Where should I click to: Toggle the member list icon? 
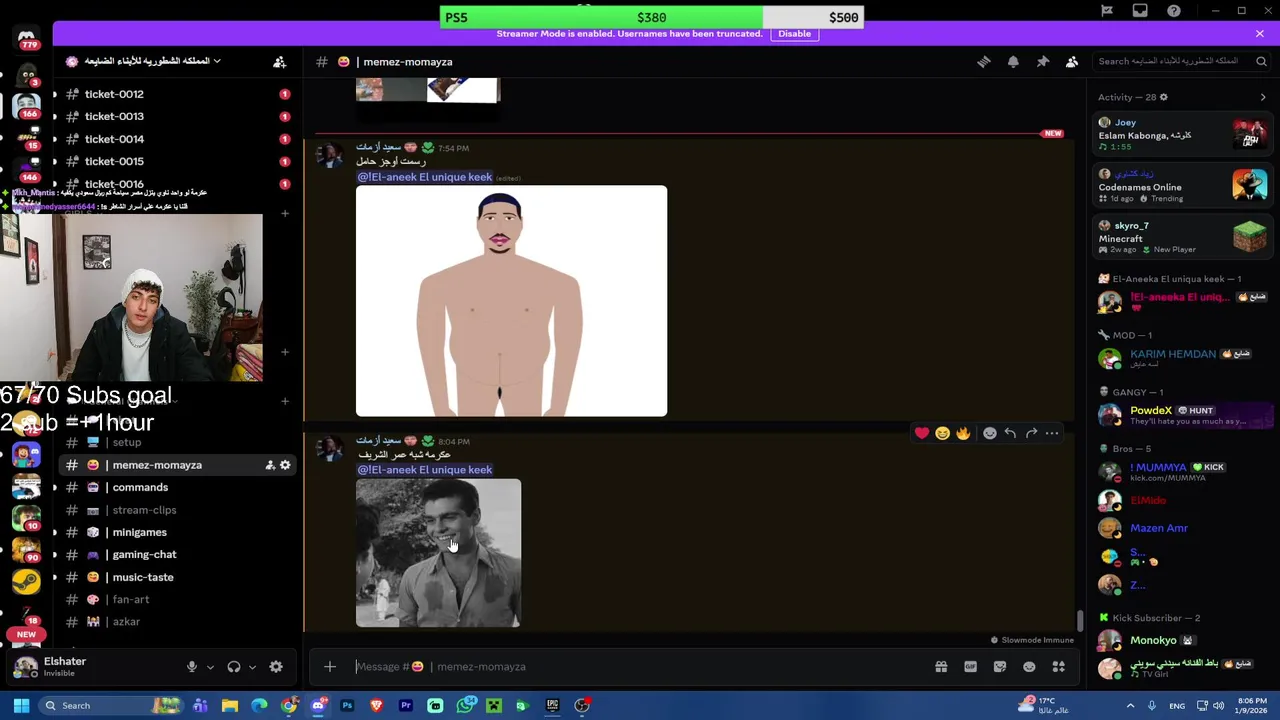tap(1072, 62)
